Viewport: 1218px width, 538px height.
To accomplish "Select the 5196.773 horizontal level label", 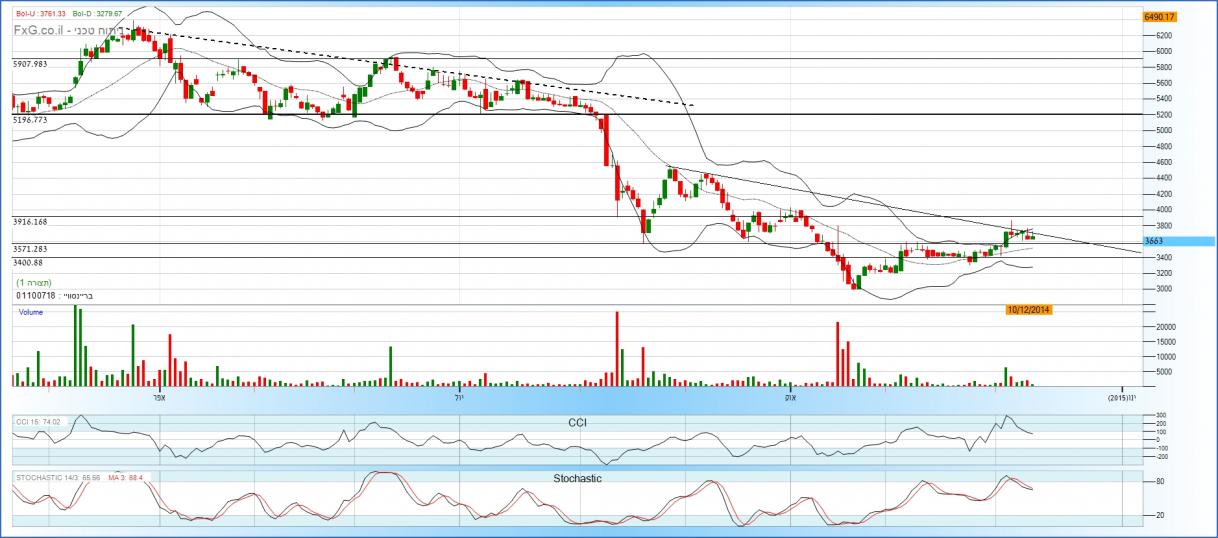I will click(30, 120).
